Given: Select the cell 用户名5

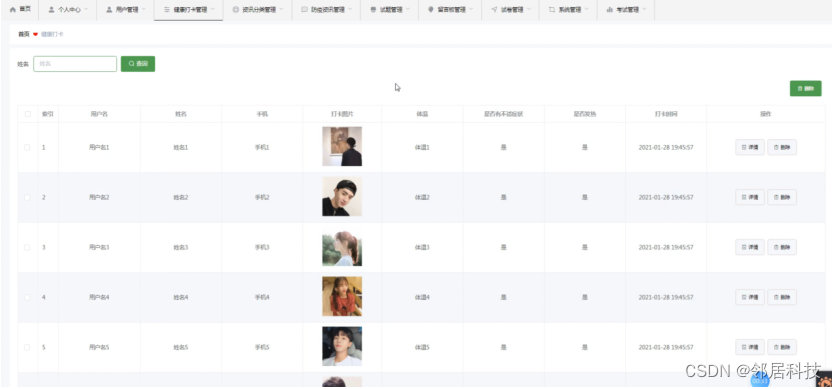Looking at the screenshot, I should pos(99,347).
